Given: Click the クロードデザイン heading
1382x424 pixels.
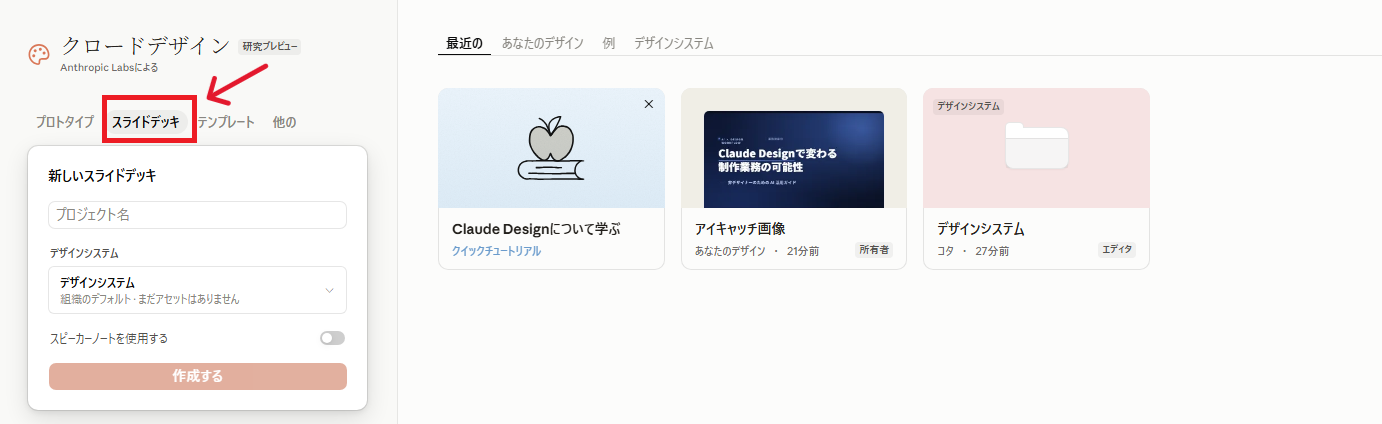Looking at the screenshot, I should tap(146, 45).
